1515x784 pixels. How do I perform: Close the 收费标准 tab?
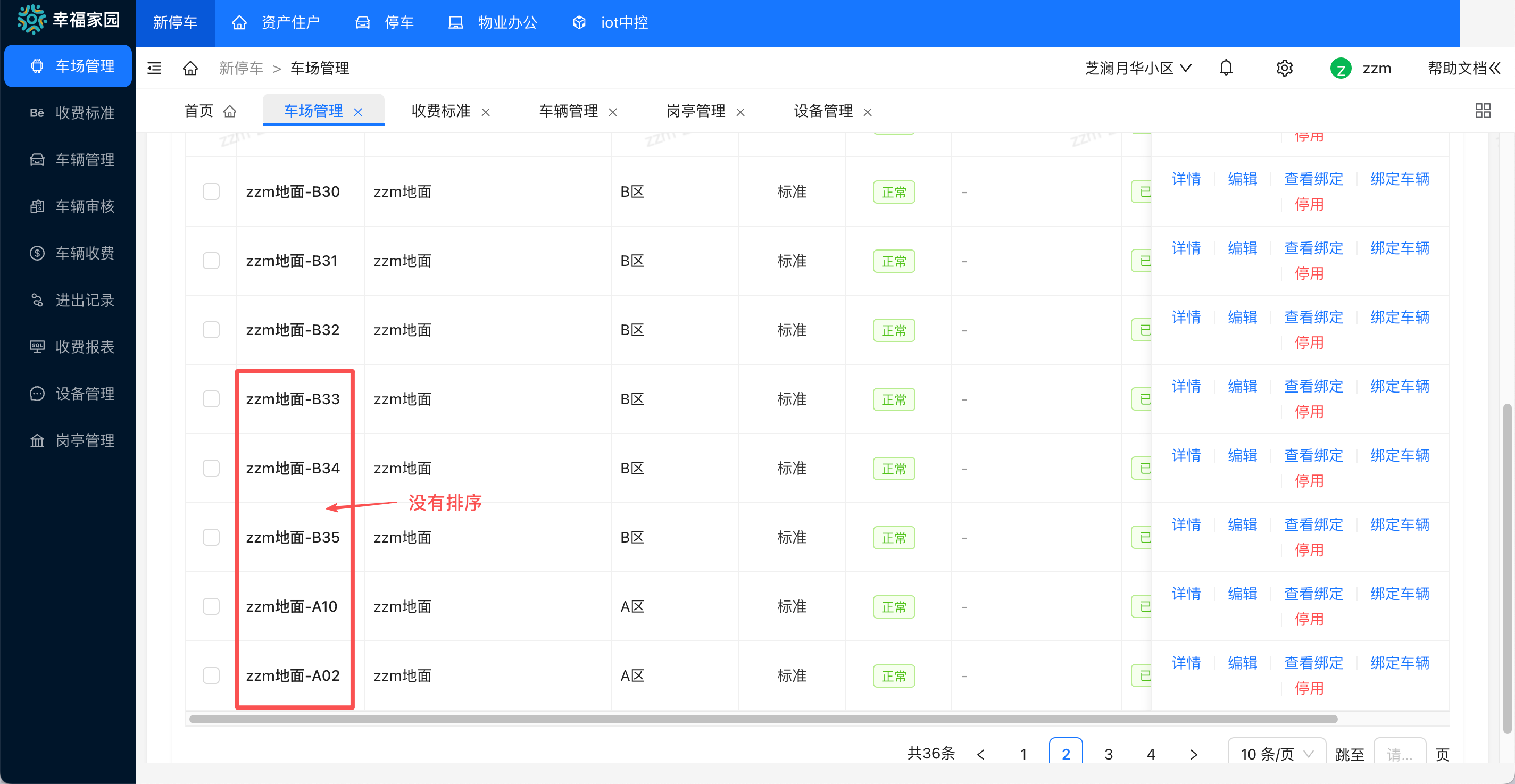tap(485, 112)
